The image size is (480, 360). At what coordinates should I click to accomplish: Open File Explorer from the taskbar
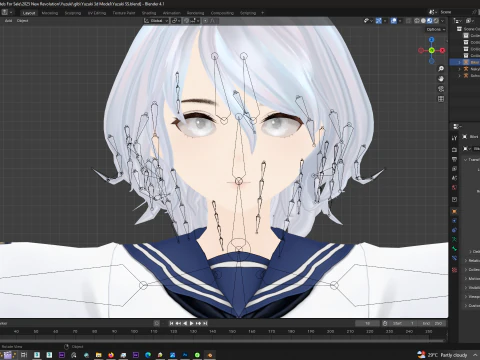(x=98, y=355)
